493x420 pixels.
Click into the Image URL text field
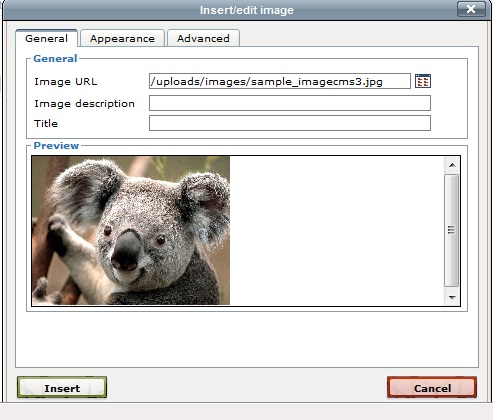[x=280, y=81]
